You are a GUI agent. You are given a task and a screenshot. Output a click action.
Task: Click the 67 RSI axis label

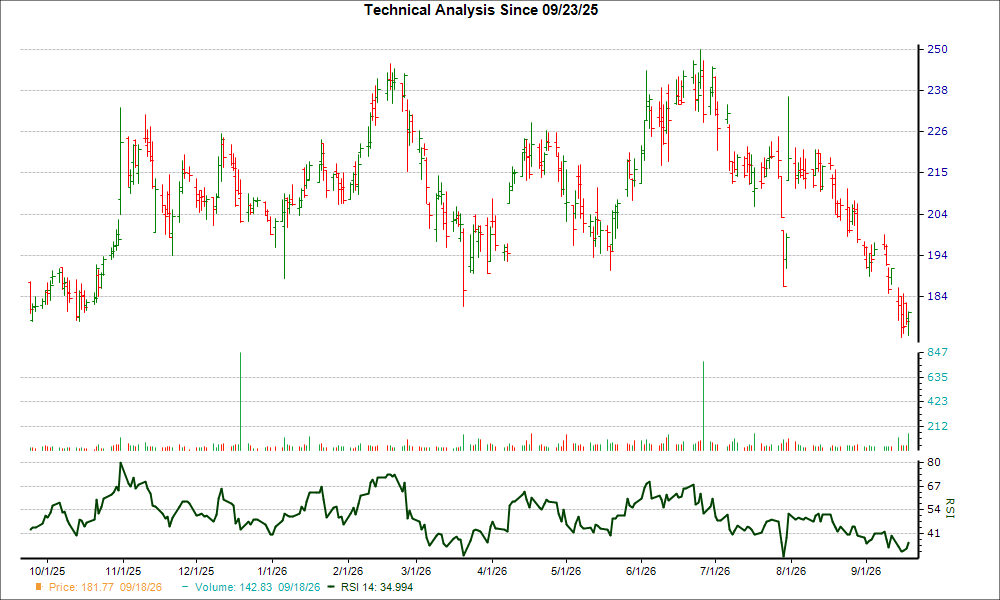[934, 487]
